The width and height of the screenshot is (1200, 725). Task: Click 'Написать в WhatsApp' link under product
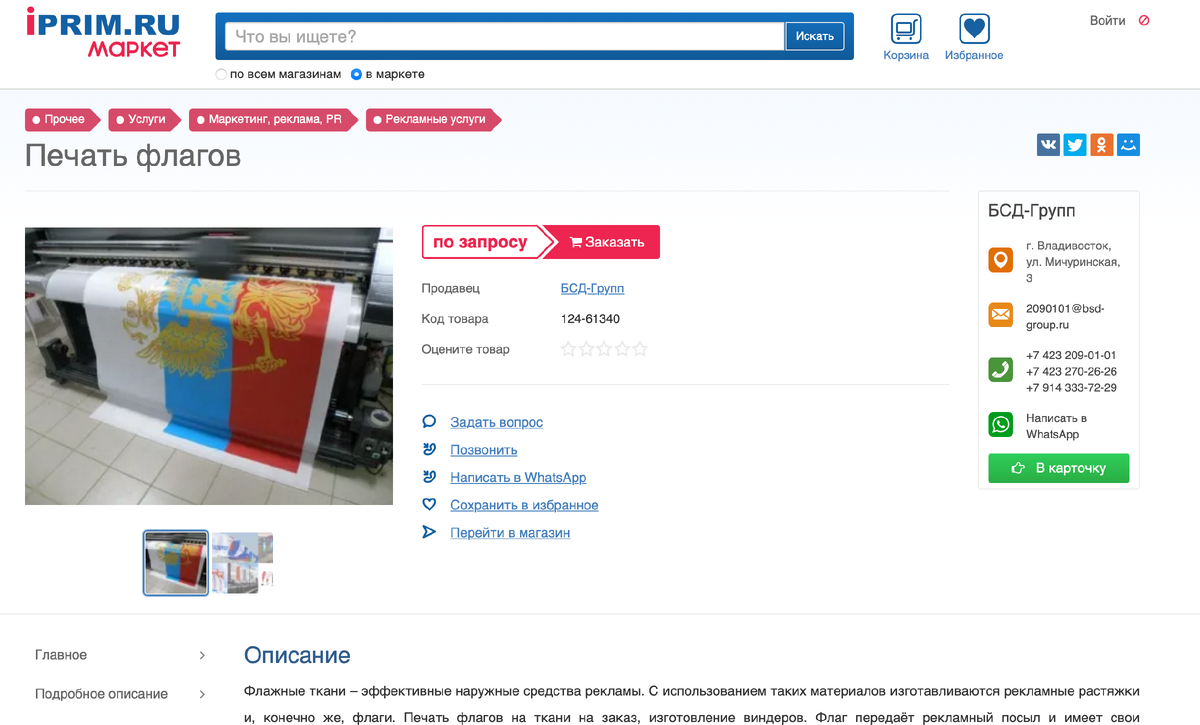518,477
